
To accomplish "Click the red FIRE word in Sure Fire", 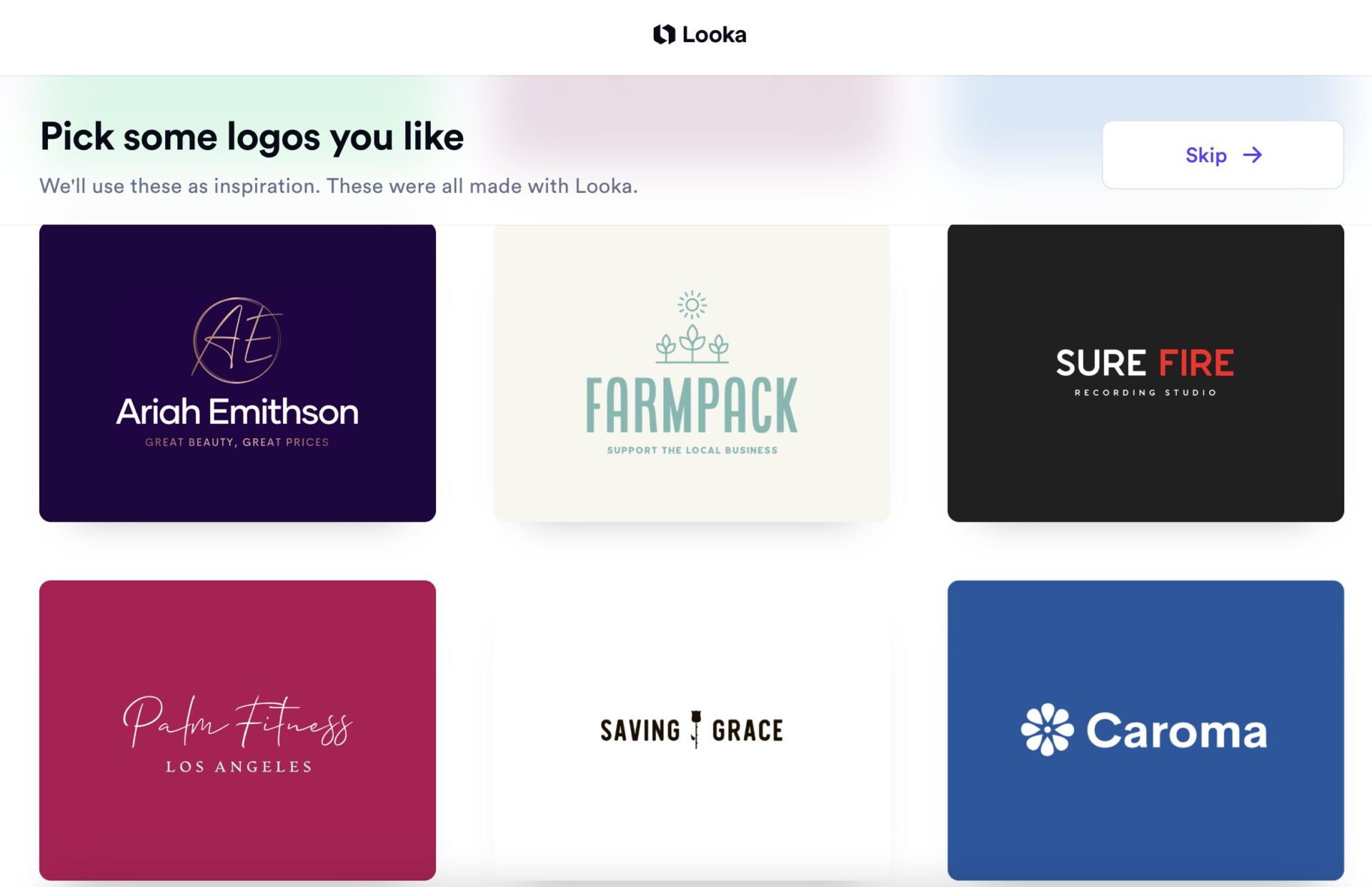I will (1195, 363).
